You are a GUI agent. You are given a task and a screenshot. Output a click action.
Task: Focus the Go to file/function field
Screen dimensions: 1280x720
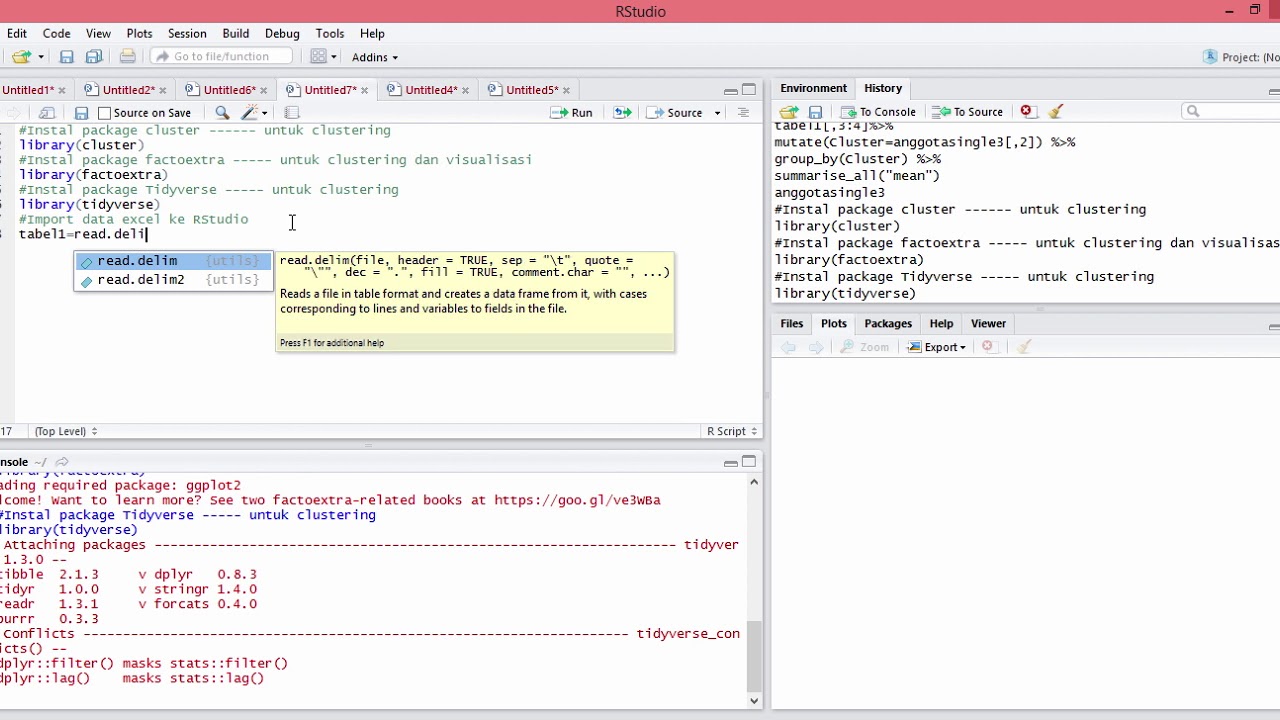(221, 57)
